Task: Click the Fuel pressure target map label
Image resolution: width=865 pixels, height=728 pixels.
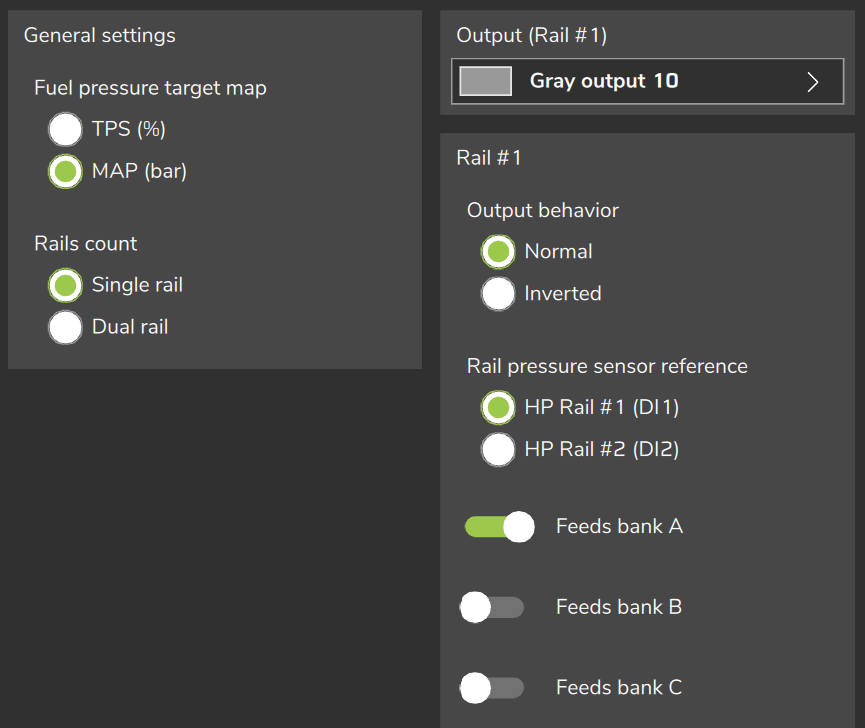Action: [x=150, y=88]
